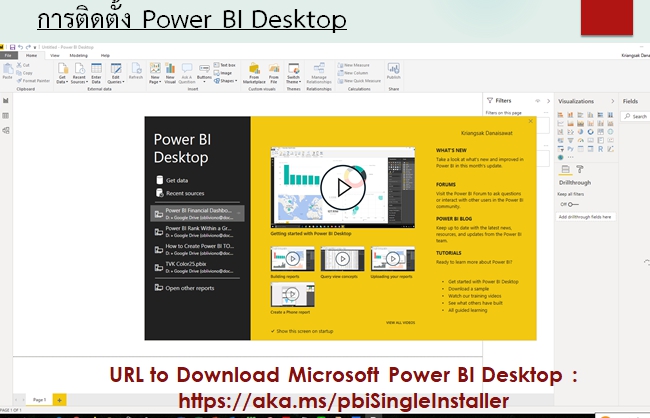The image size is (650, 418).
Task: Uncheck Show this screen on startup
Action: (272, 329)
